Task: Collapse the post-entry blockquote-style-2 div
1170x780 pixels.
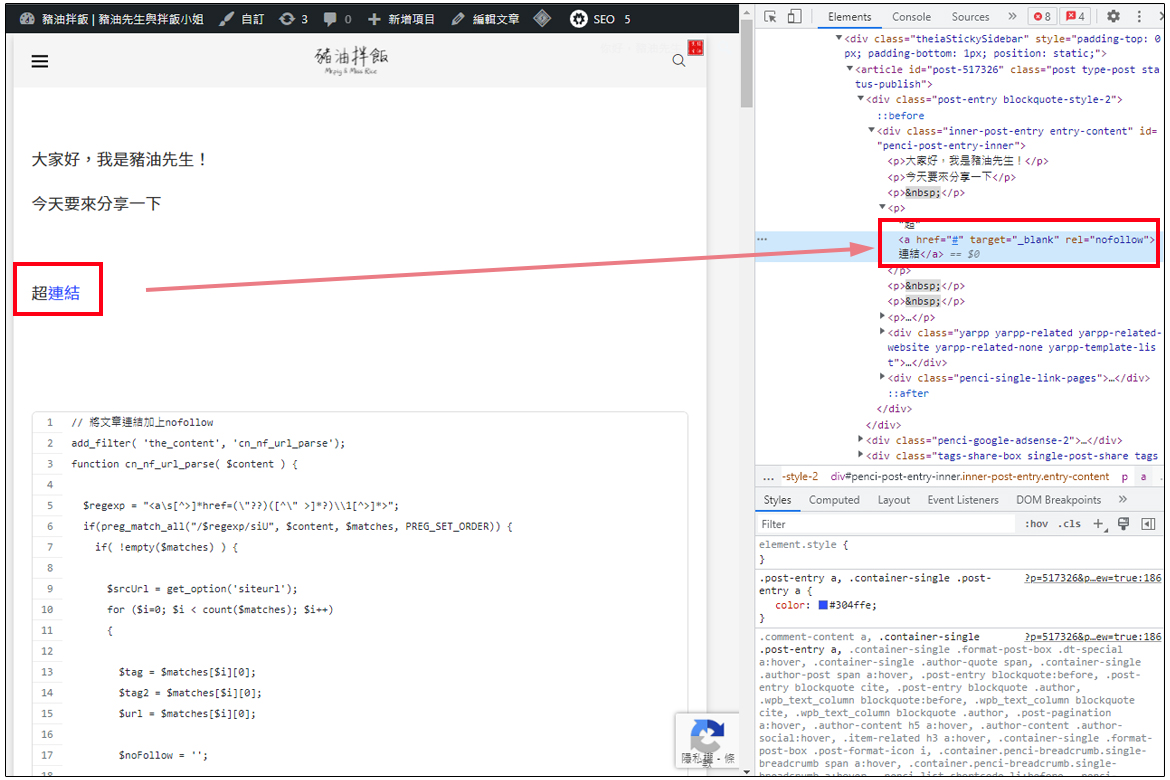Action: click(860, 99)
